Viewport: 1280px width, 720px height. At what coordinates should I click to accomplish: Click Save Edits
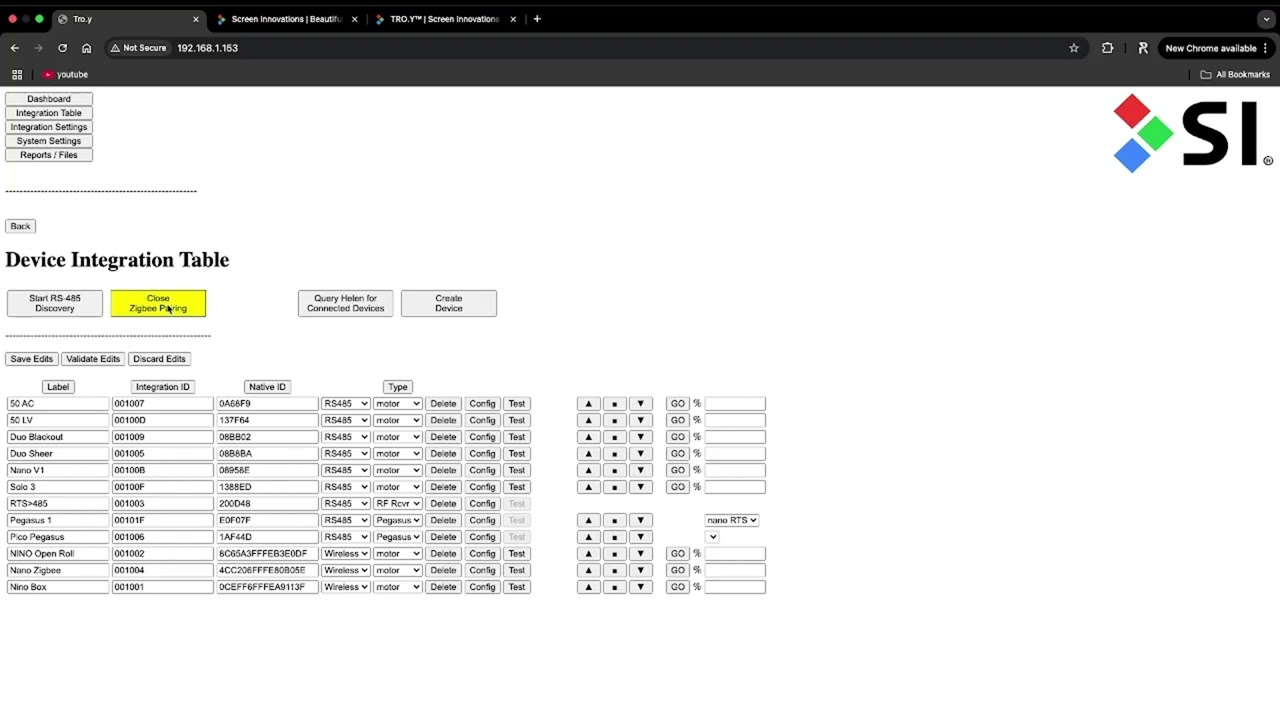[32, 359]
